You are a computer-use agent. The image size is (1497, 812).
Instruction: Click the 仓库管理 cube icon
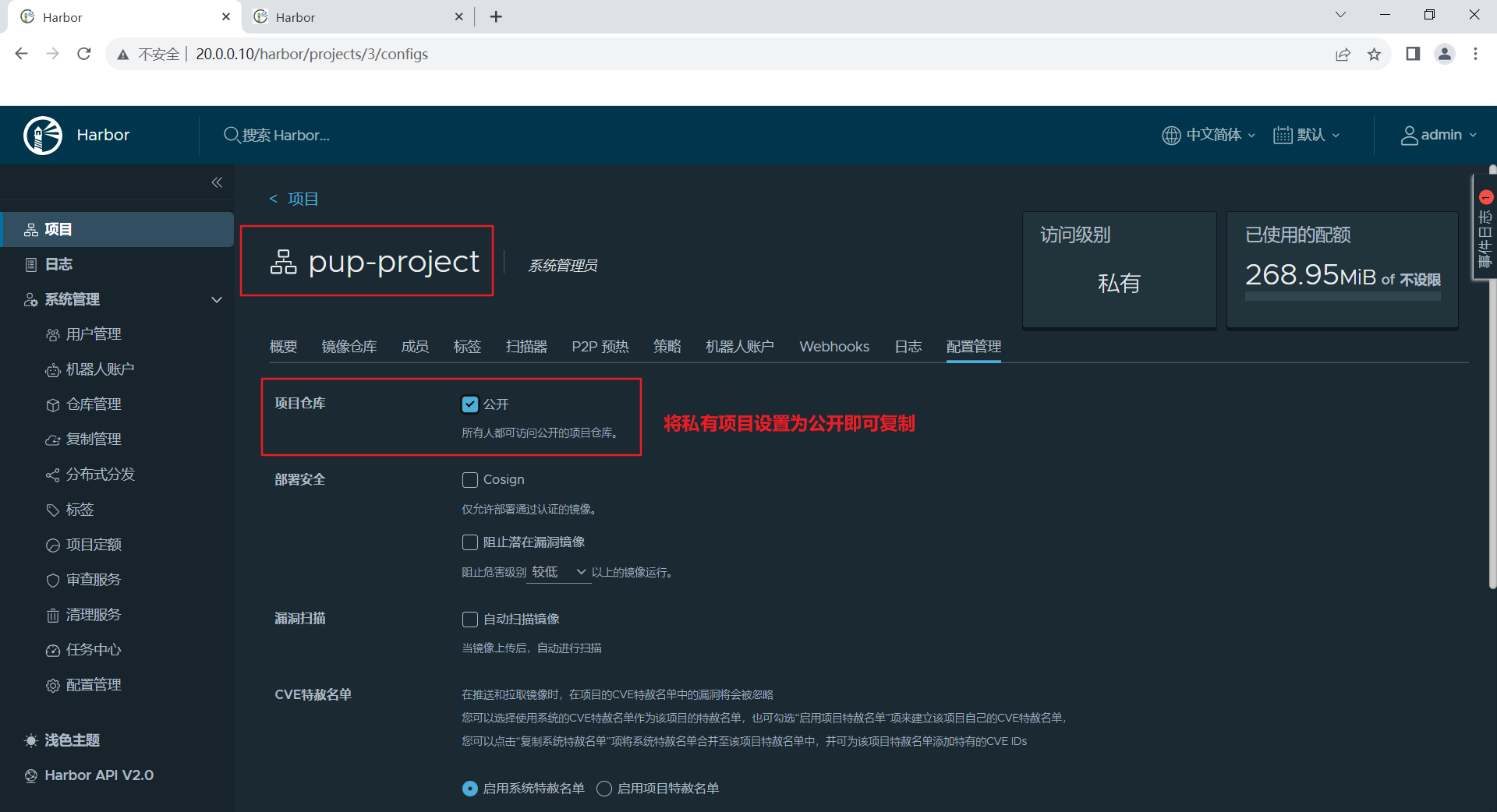[53, 404]
